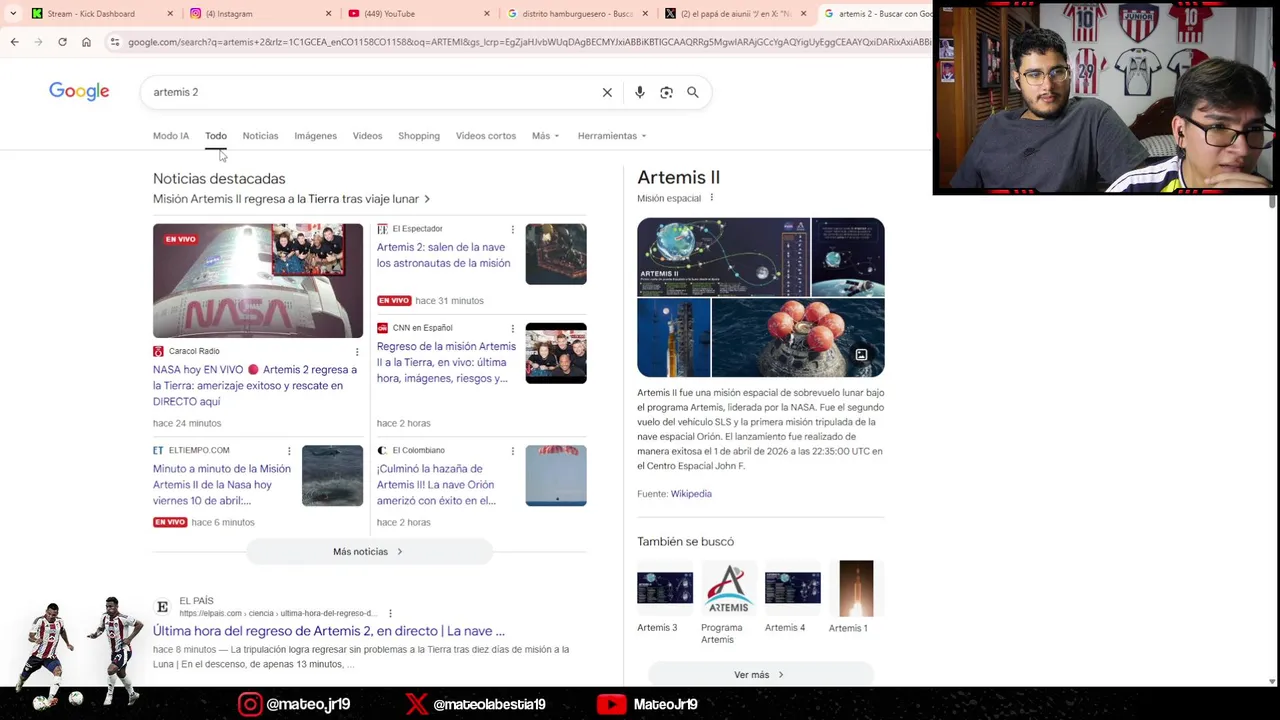Expand Más noticias button
Viewport: 1280px width, 720px height.
pos(369,552)
